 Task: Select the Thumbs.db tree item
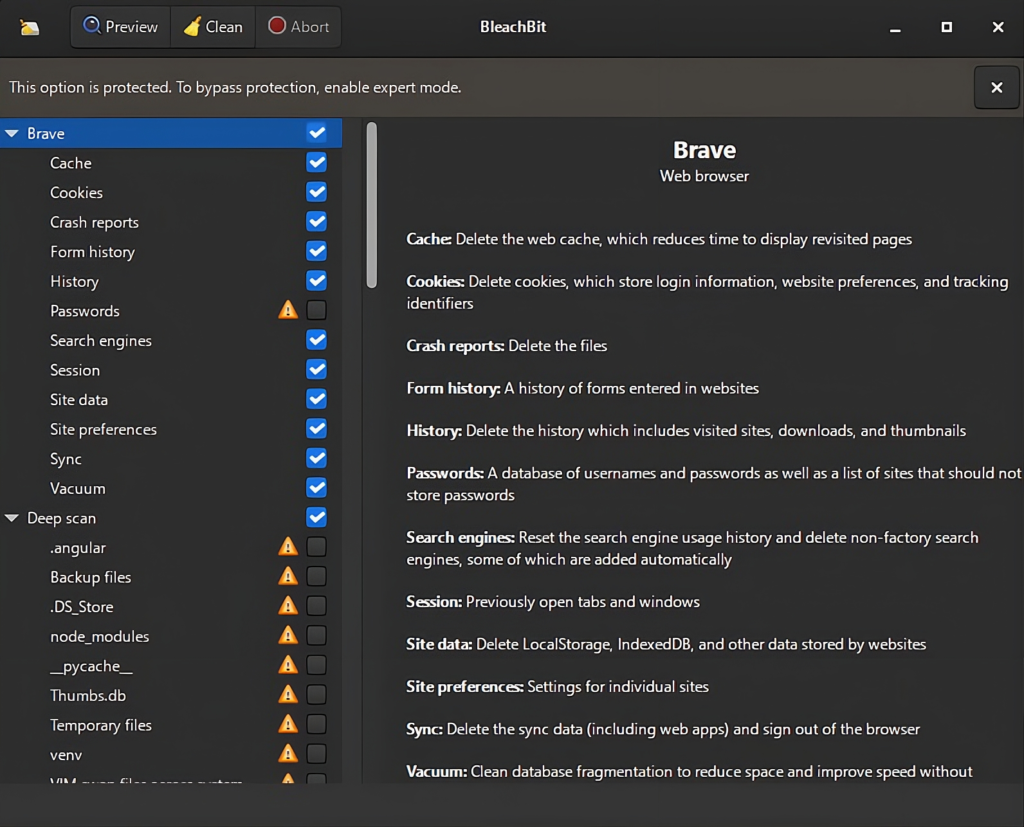point(171,696)
